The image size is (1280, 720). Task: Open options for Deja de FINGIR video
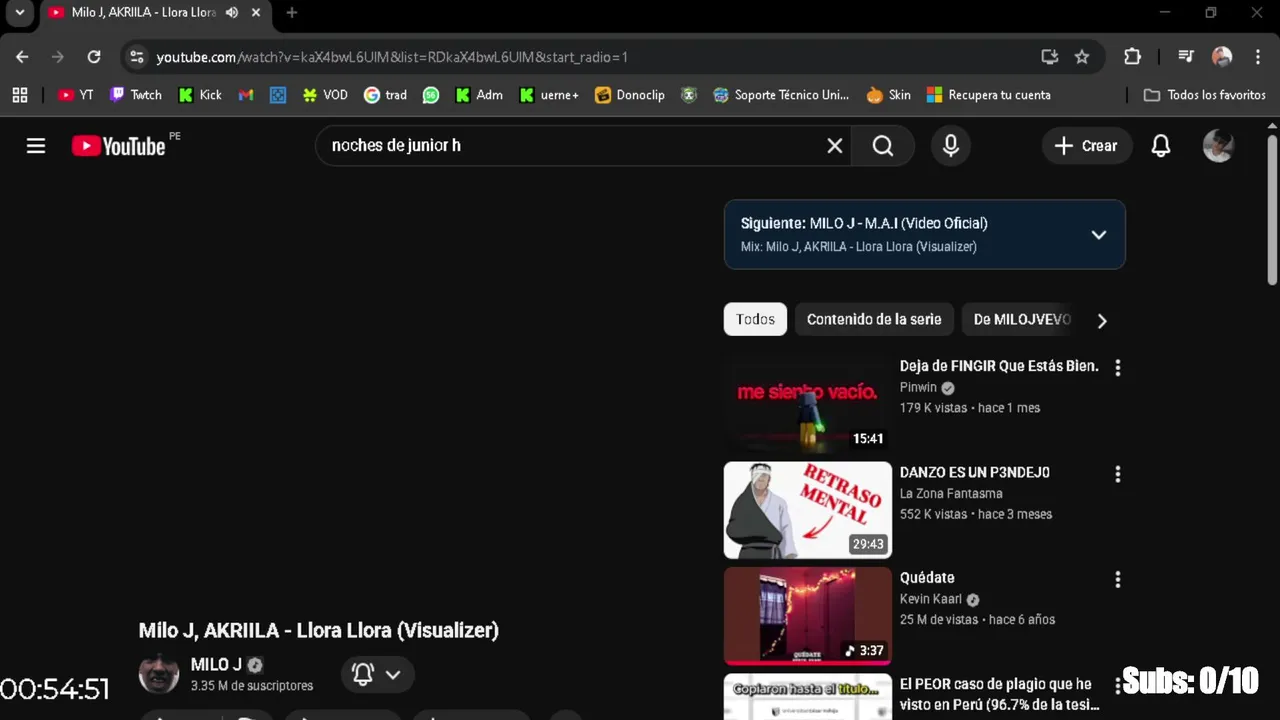(x=1118, y=368)
